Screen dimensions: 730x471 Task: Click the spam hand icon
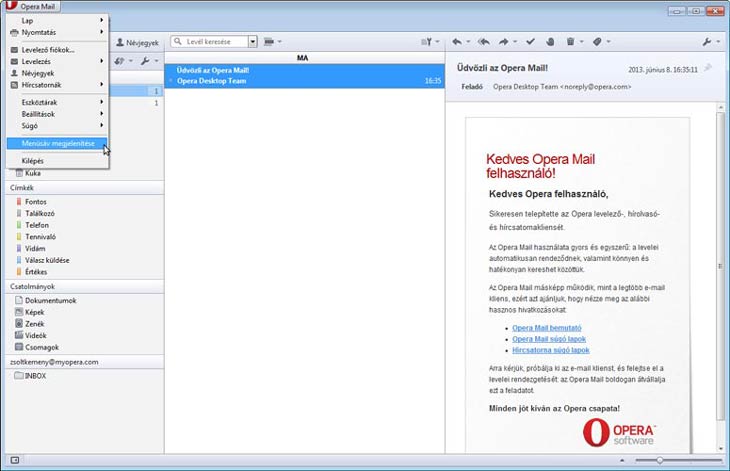click(551, 42)
